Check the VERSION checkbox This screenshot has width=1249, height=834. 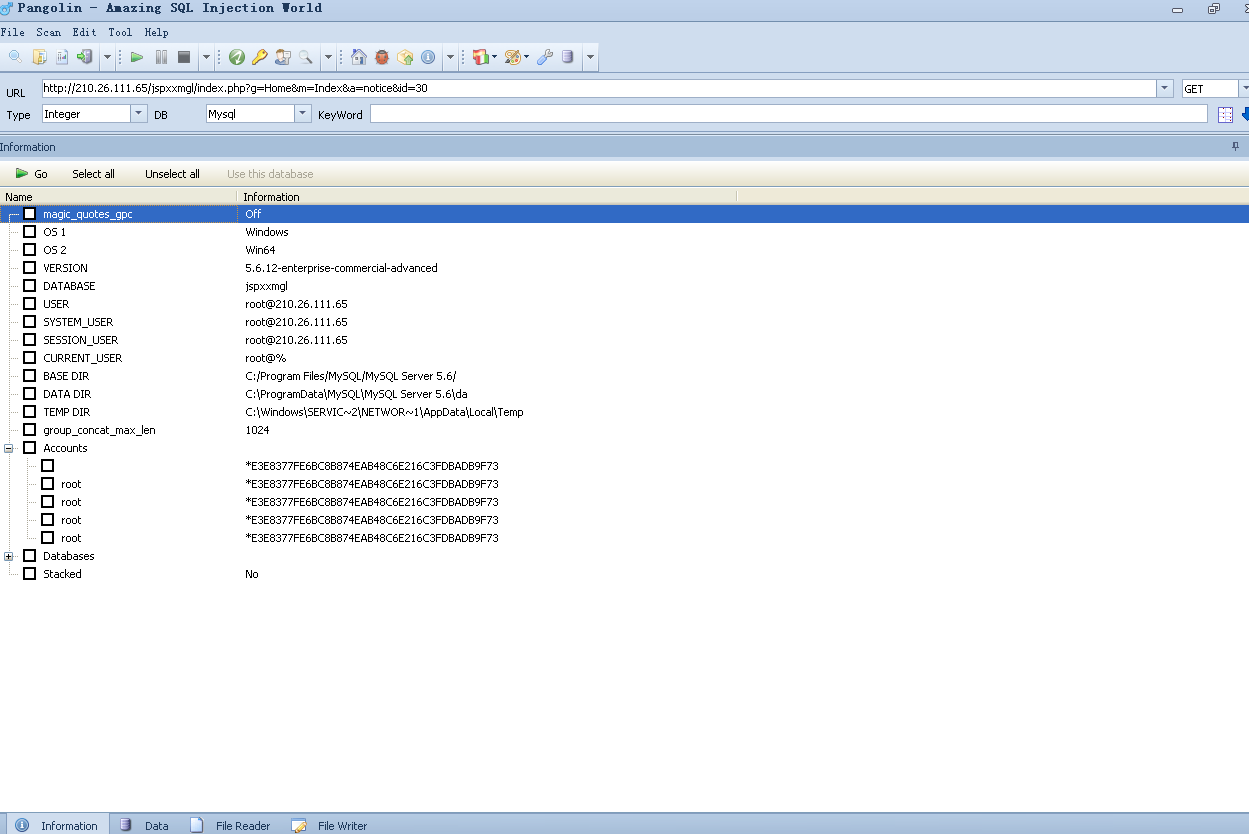pos(29,268)
